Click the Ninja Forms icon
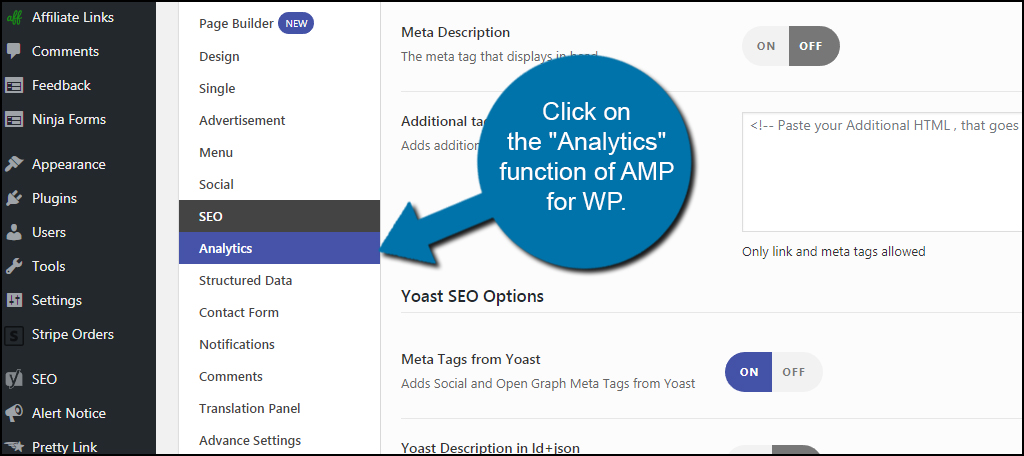1024x456 pixels. (x=14, y=120)
